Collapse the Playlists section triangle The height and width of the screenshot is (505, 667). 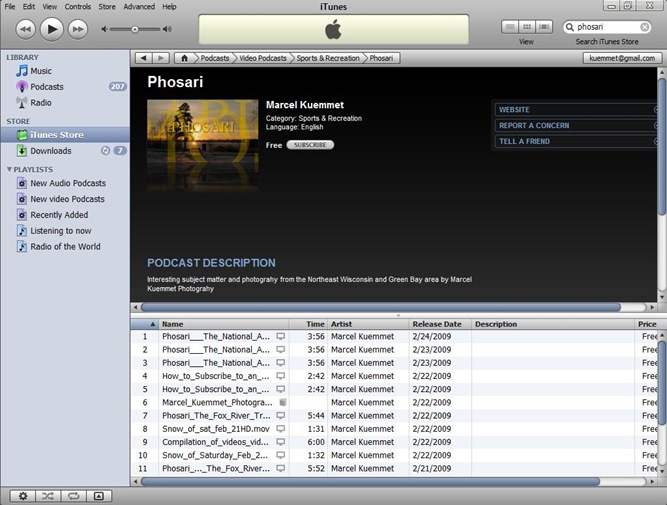coord(9,169)
